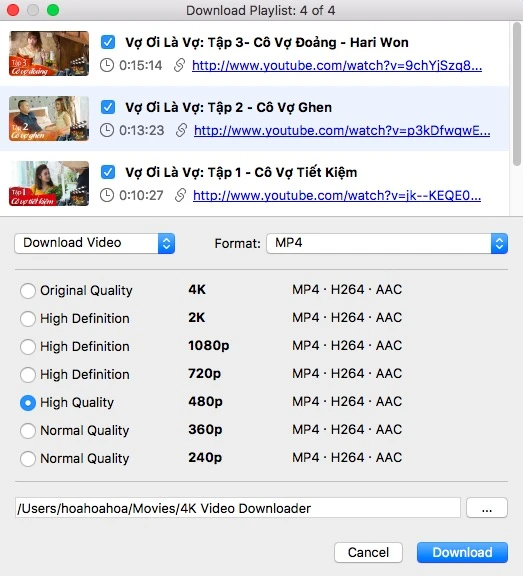Click the clock icon beside 0:15:14 duration
Image resolution: width=523 pixels, height=576 pixels.
[x=107, y=65]
